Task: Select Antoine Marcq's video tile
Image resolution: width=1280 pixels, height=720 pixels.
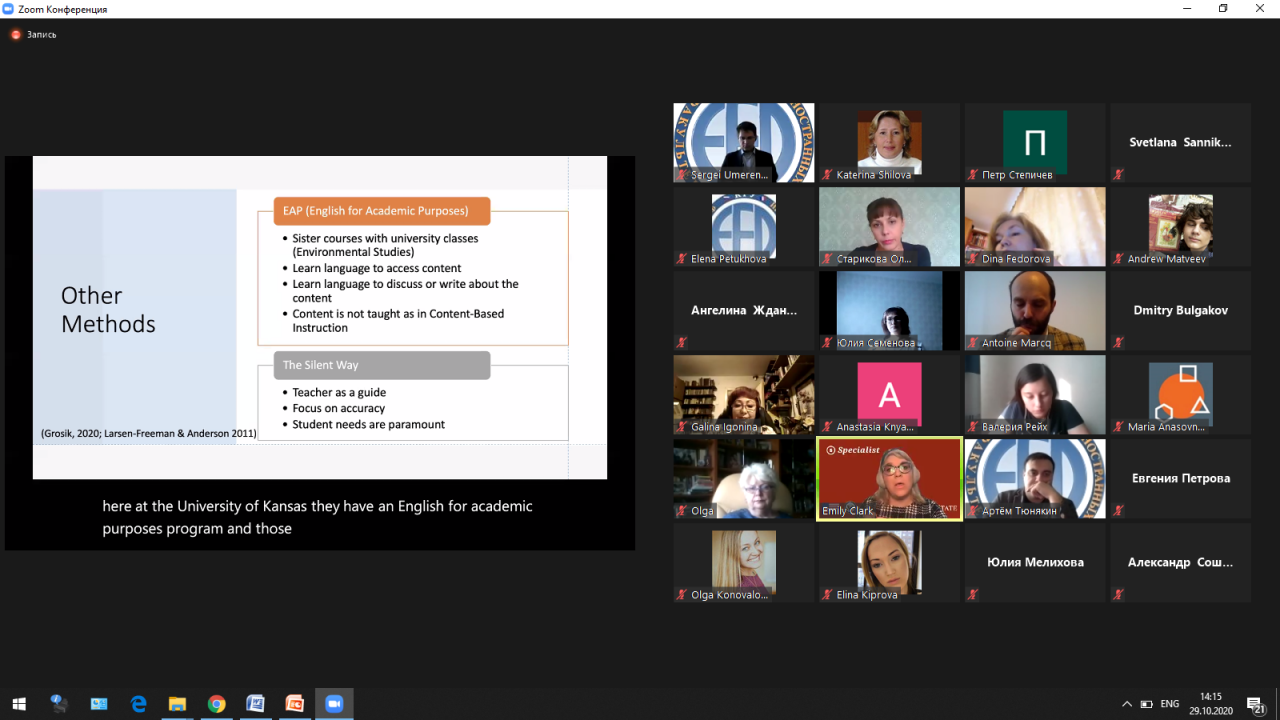Action: (x=1034, y=310)
